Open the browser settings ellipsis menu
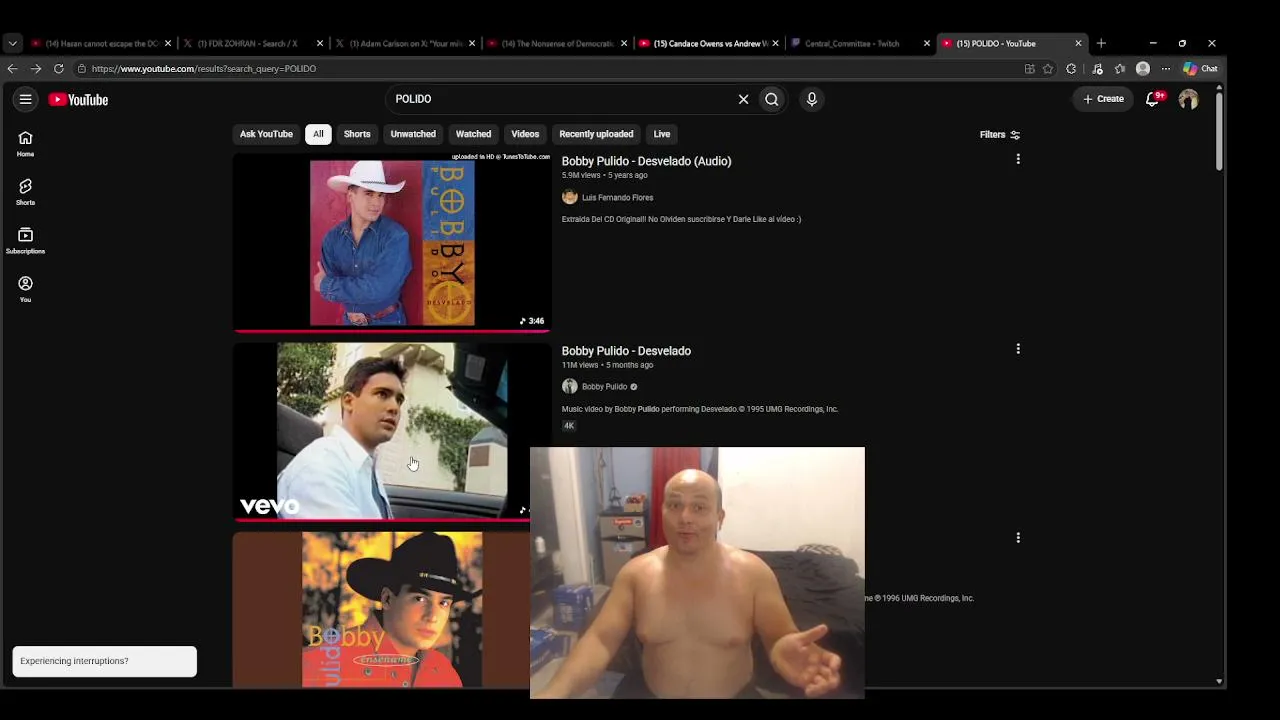The height and width of the screenshot is (720, 1280). (x=1166, y=69)
